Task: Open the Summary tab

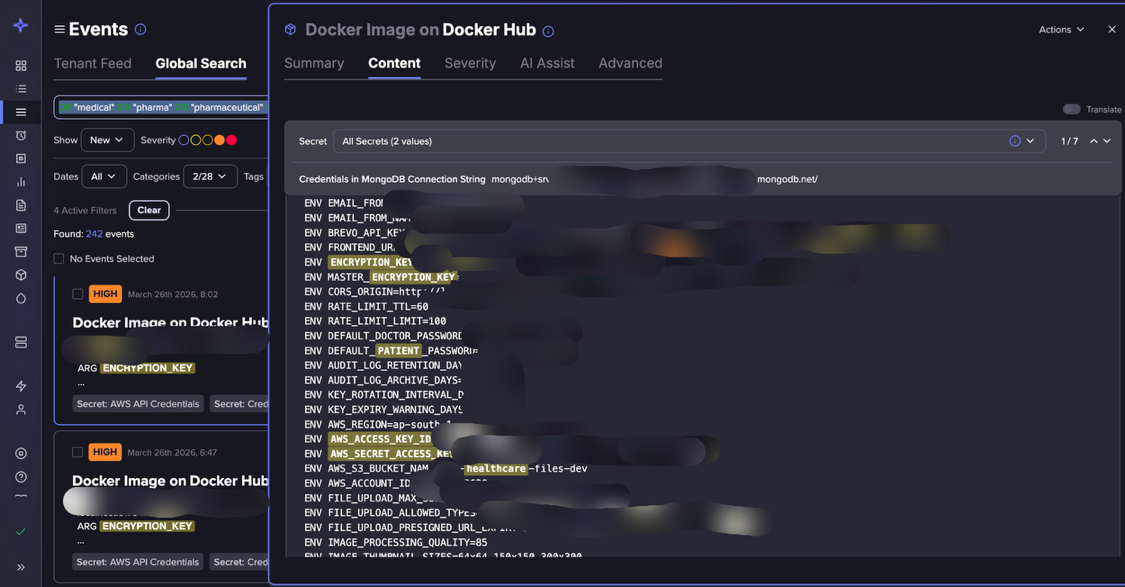Action: [x=314, y=63]
